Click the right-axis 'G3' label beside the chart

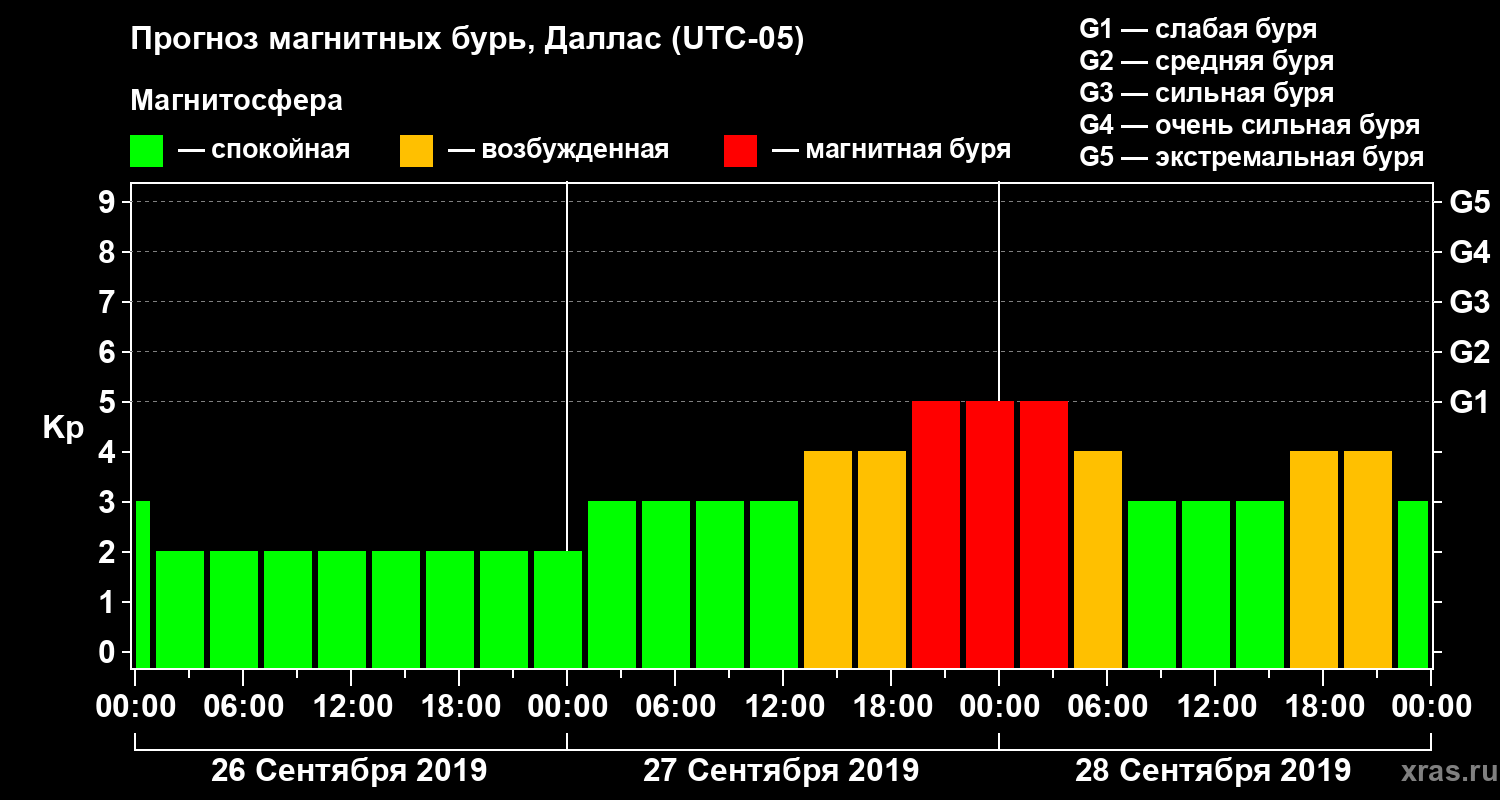[x=1469, y=303]
